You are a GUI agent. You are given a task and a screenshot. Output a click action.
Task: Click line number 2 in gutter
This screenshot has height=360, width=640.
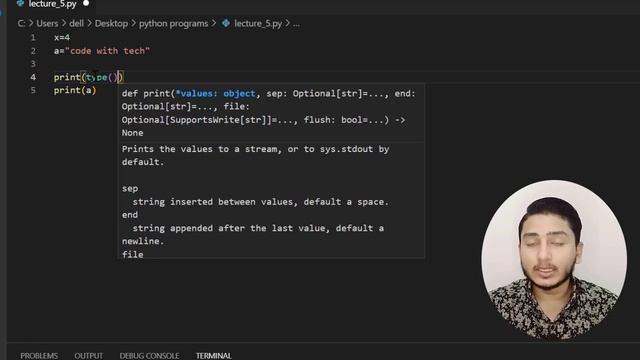pos(33,51)
